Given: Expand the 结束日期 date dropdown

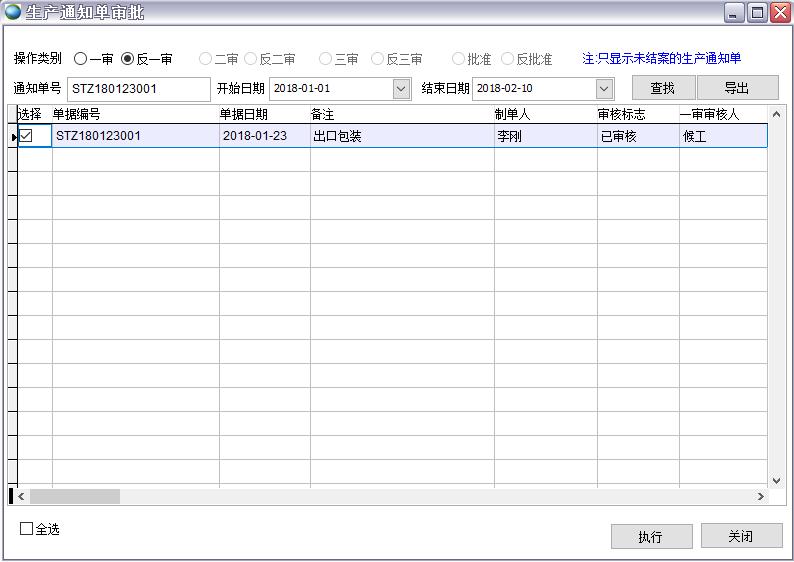Looking at the screenshot, I should click(x=604, y=89).
